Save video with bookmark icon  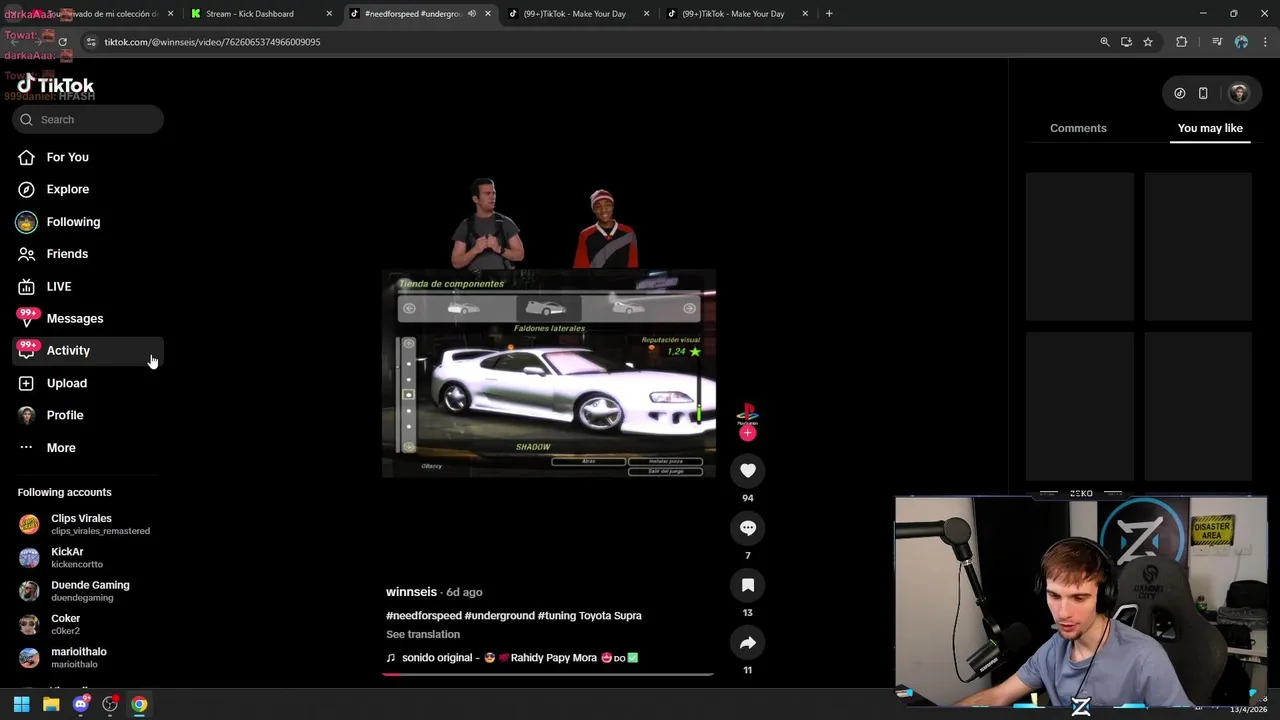(748, 585)
